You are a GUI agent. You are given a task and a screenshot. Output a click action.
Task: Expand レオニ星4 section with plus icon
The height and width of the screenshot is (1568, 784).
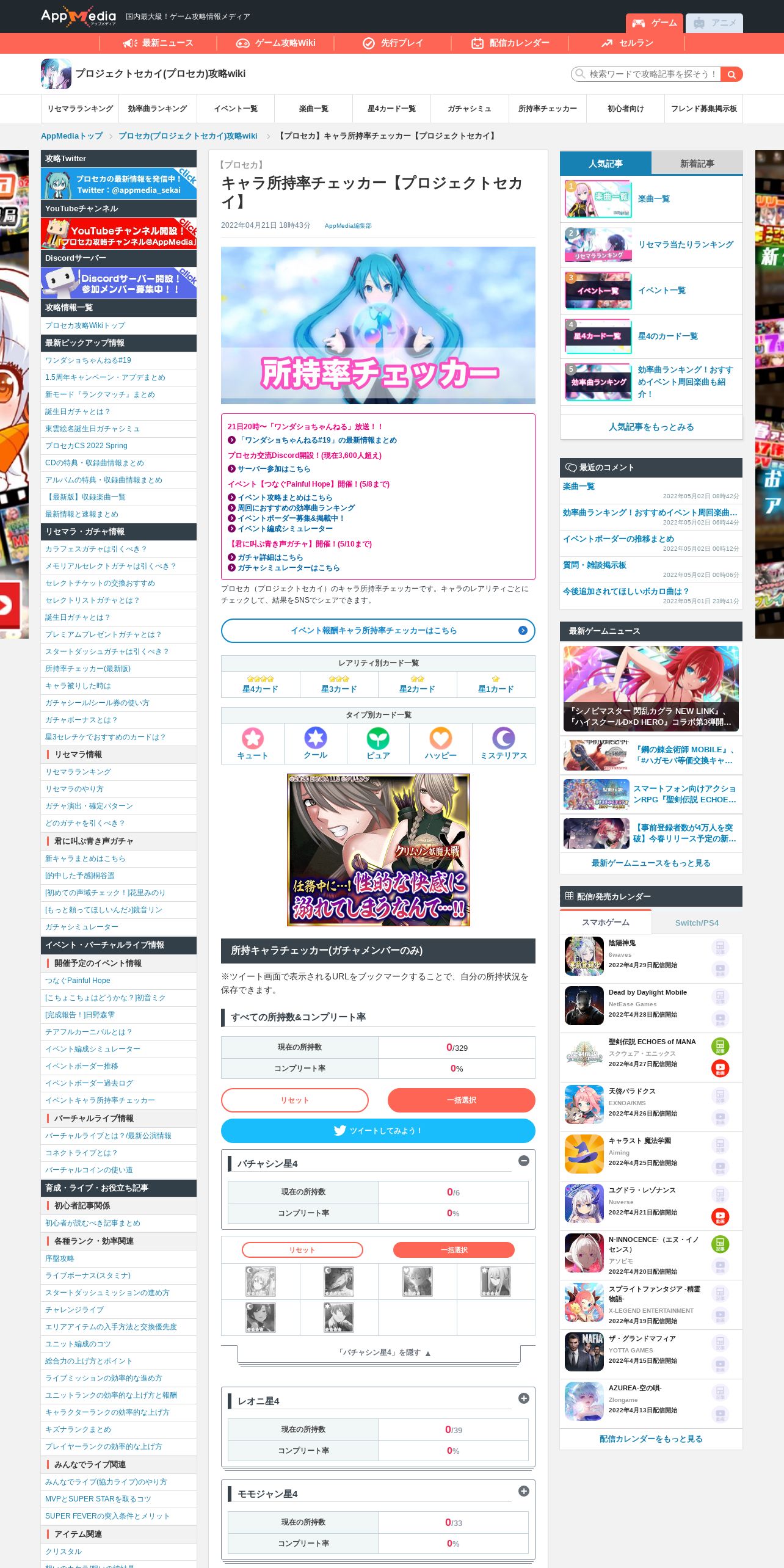point(524,1398)
